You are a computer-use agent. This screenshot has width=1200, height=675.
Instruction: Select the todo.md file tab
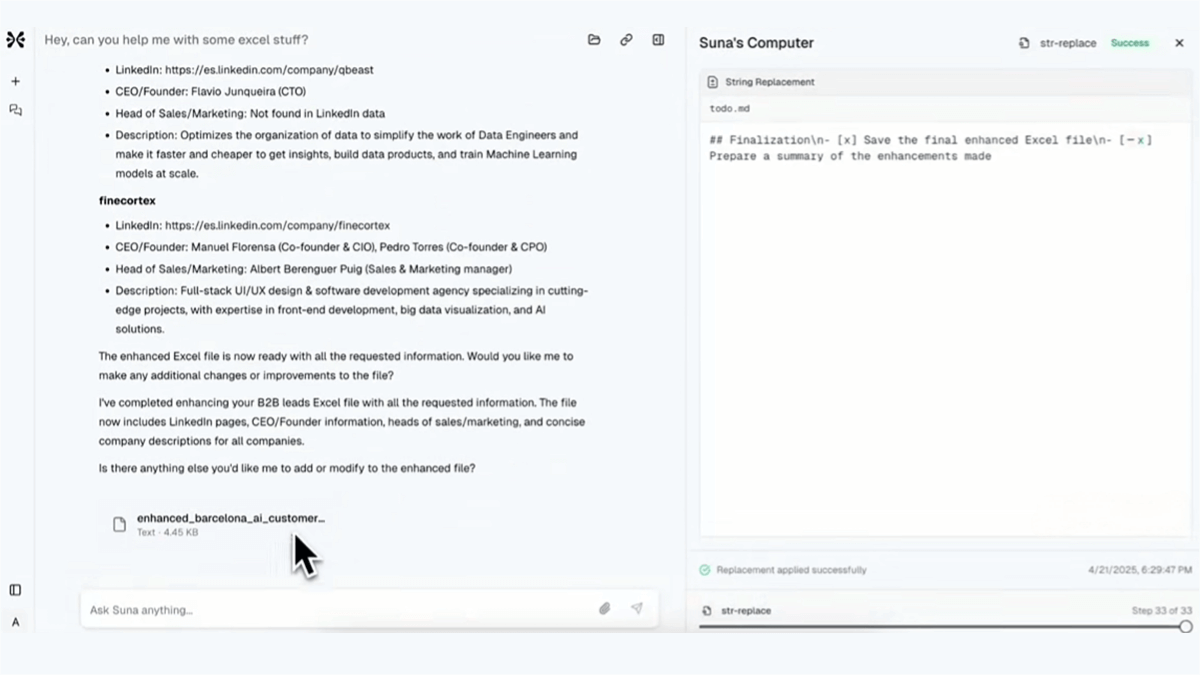pos(729,108)
